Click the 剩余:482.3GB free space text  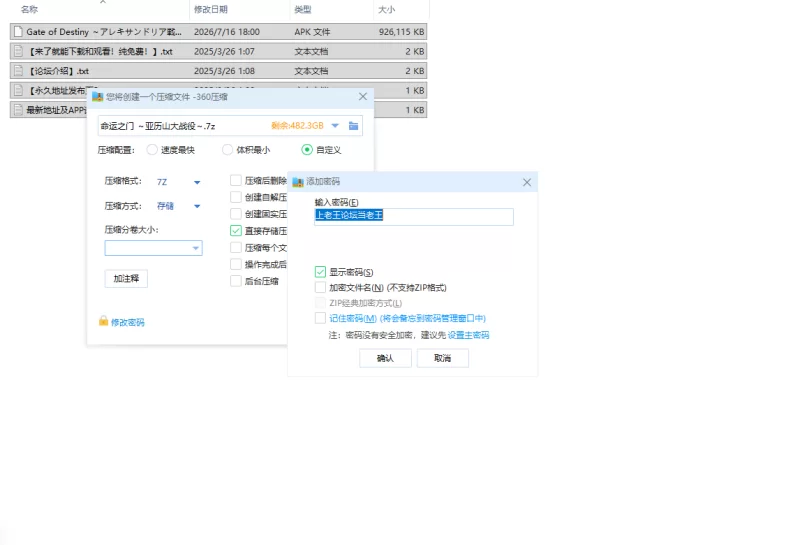(x=297, y=126)
